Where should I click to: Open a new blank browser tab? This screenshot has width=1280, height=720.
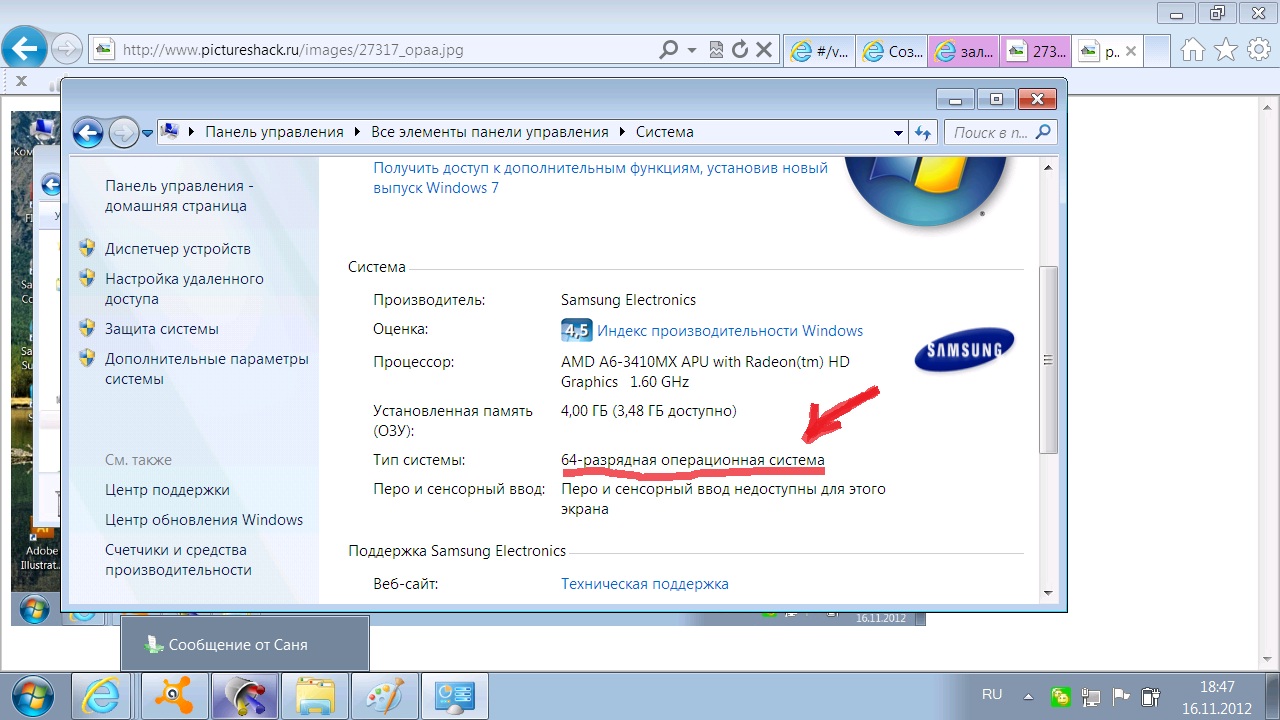click(1157, 51)
